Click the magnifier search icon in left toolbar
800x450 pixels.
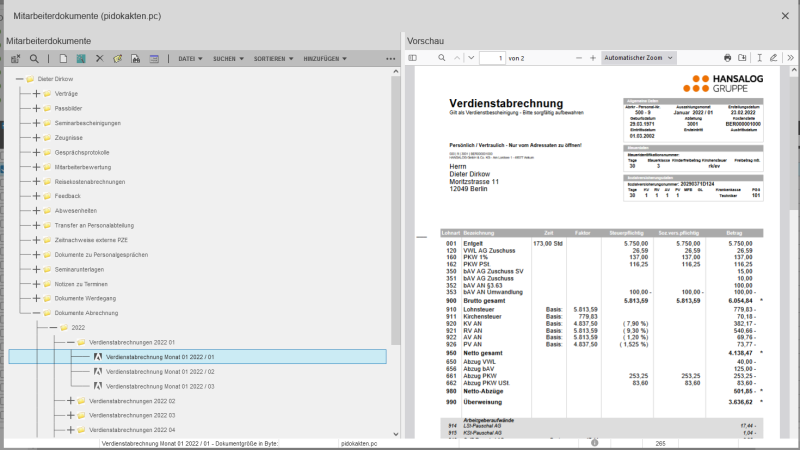point(34,59)
